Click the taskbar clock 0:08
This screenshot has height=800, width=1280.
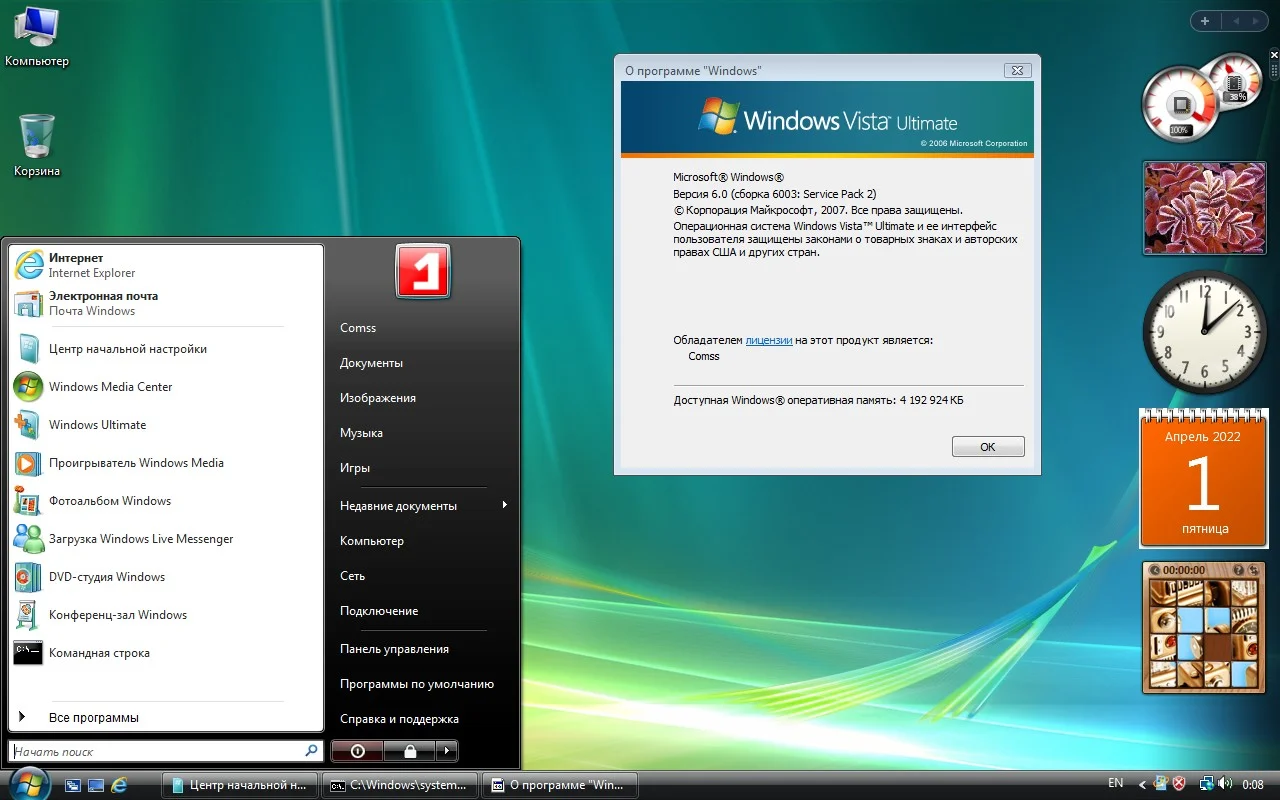tap(1252, 785)
